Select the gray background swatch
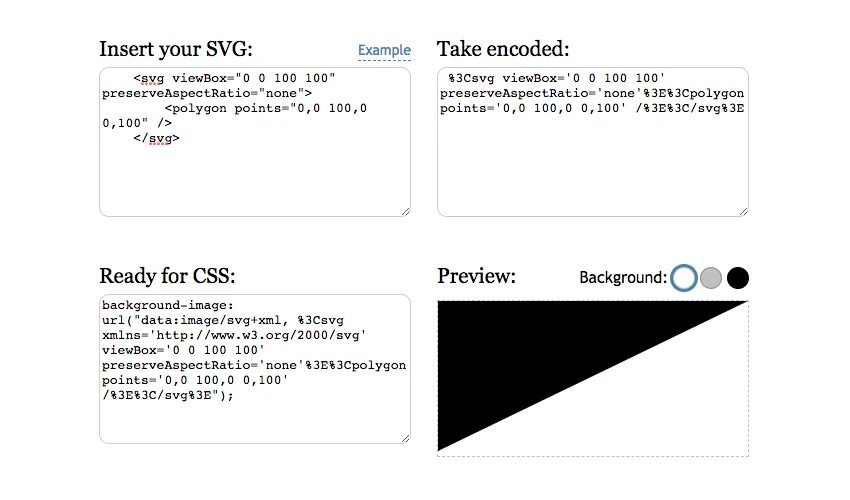 [x=711, y=278]
